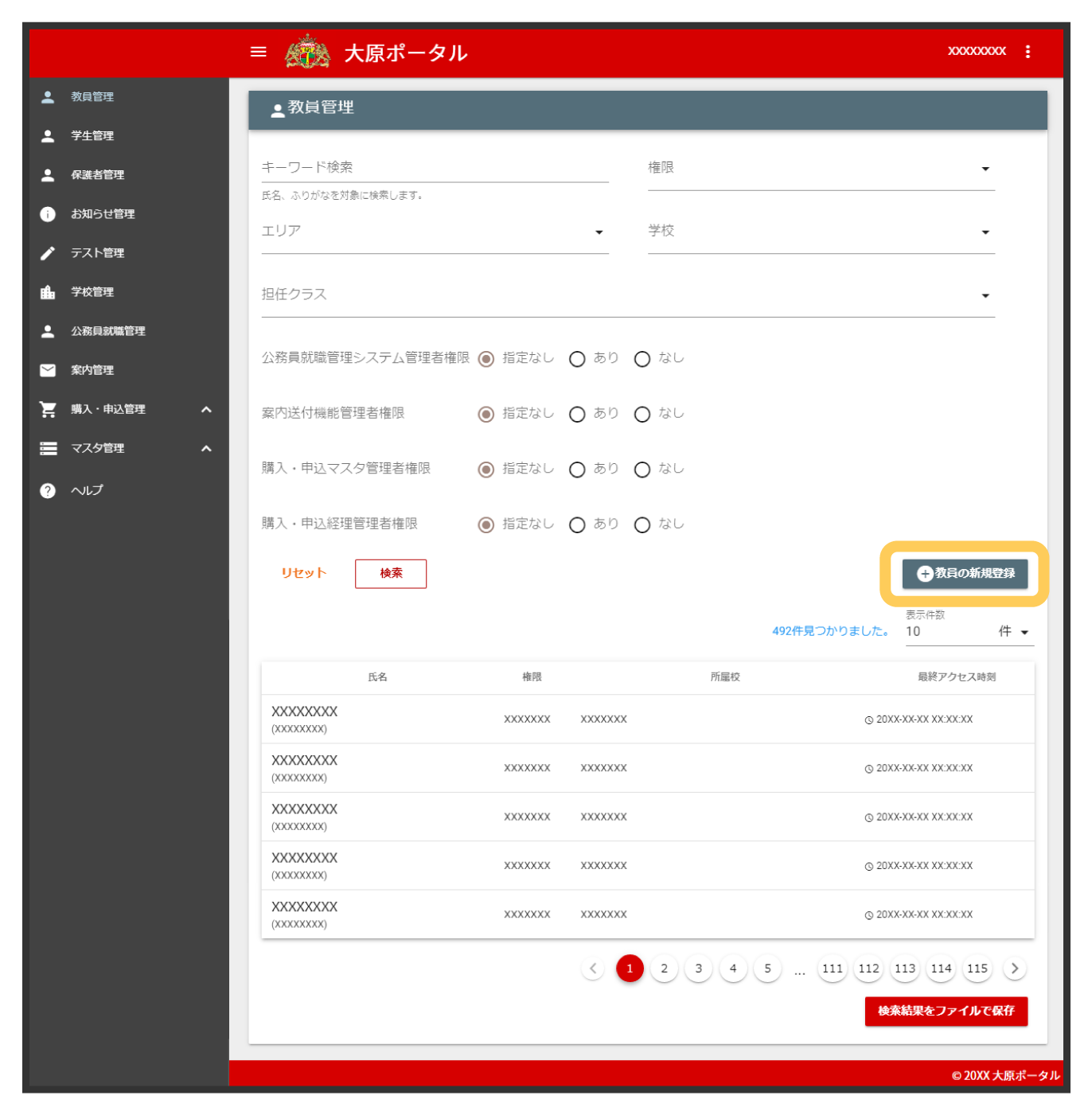The height and width of the screenshot is (1115, 1092).
Task: Select なし for 案内送付機能管理者権限
Action: [x=642, y=414]
